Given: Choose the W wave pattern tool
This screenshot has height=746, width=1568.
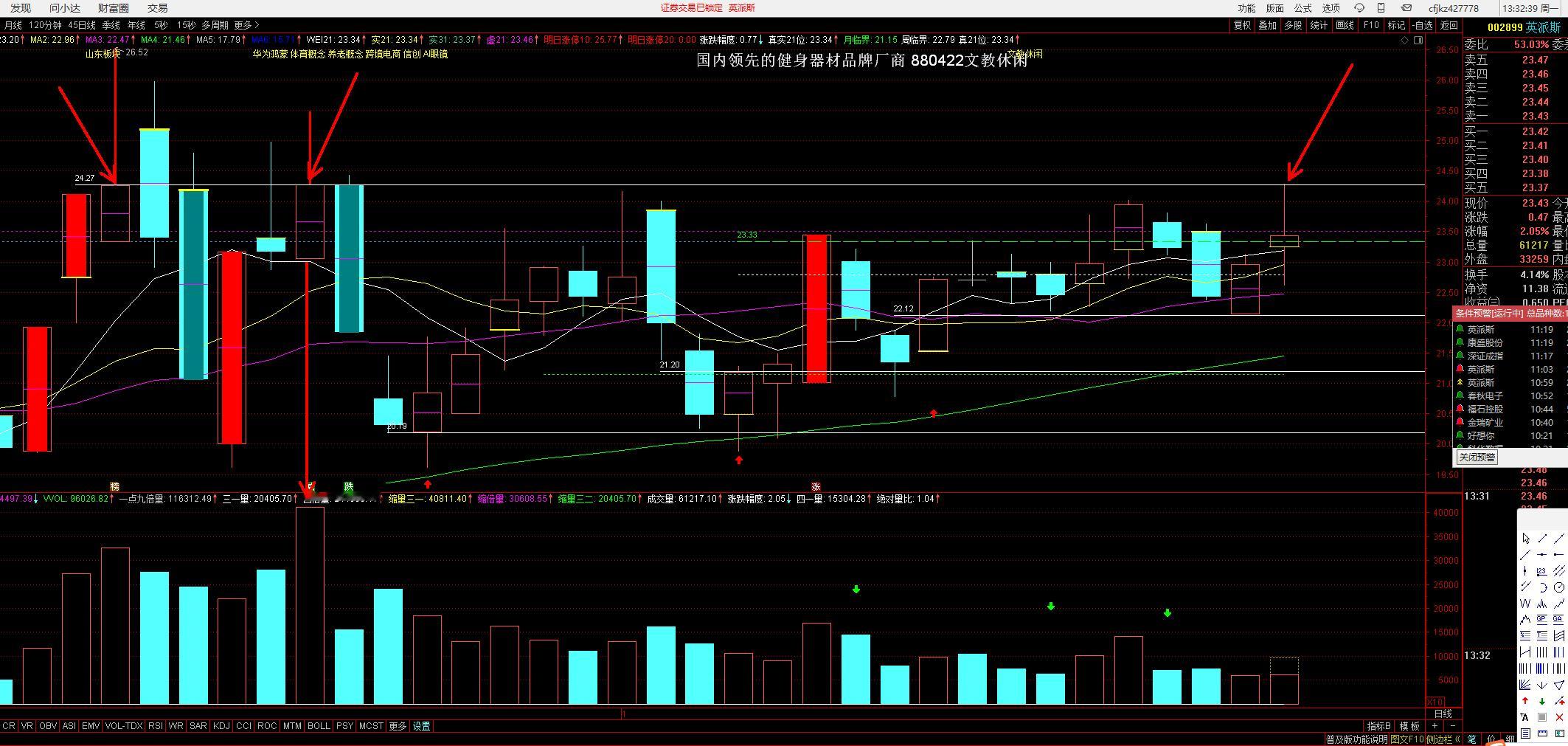Looking at the screenshot, I should pyautogui.click(x=1525, y=604).
